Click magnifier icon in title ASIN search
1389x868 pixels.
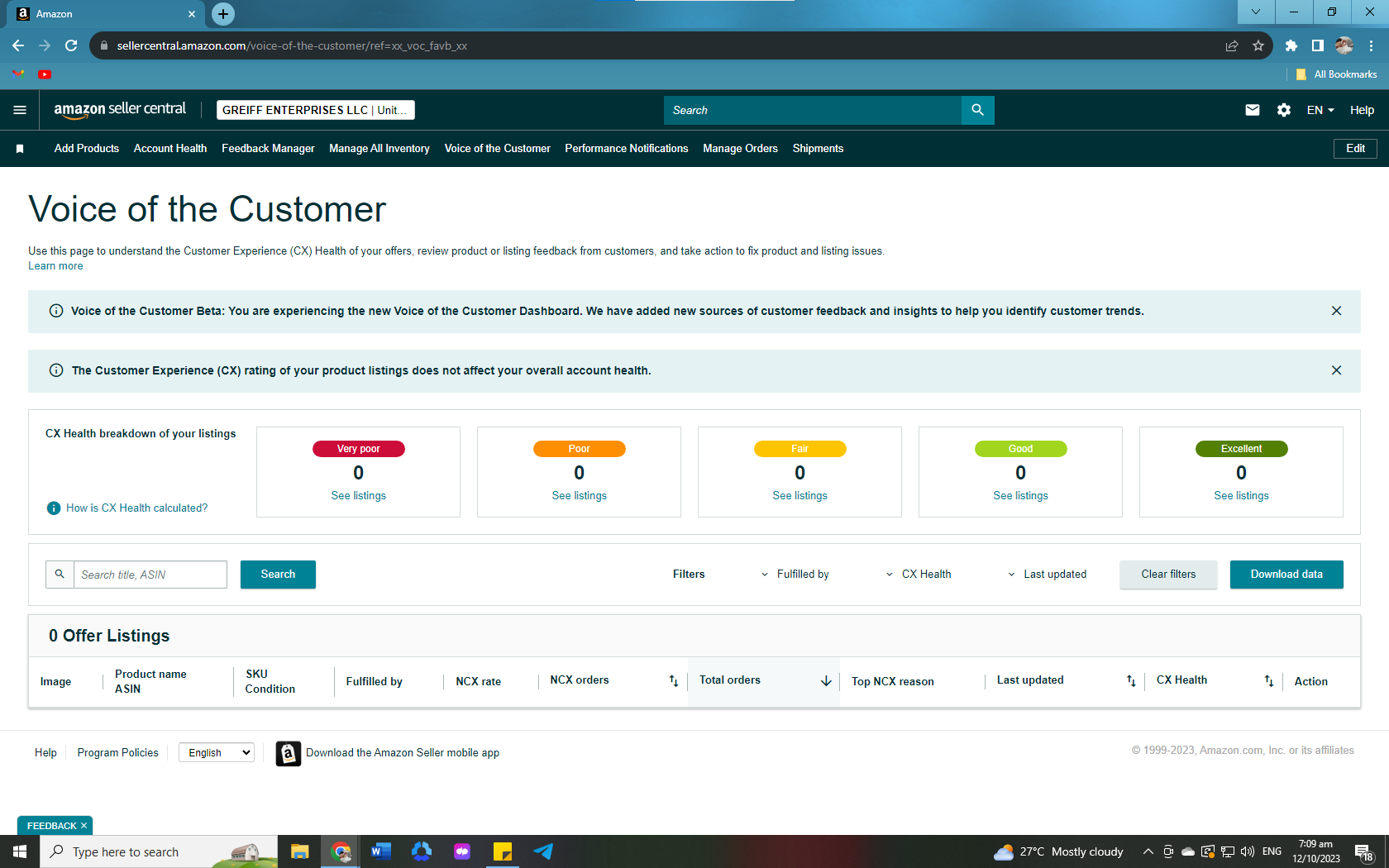click(x=60, y=575)
